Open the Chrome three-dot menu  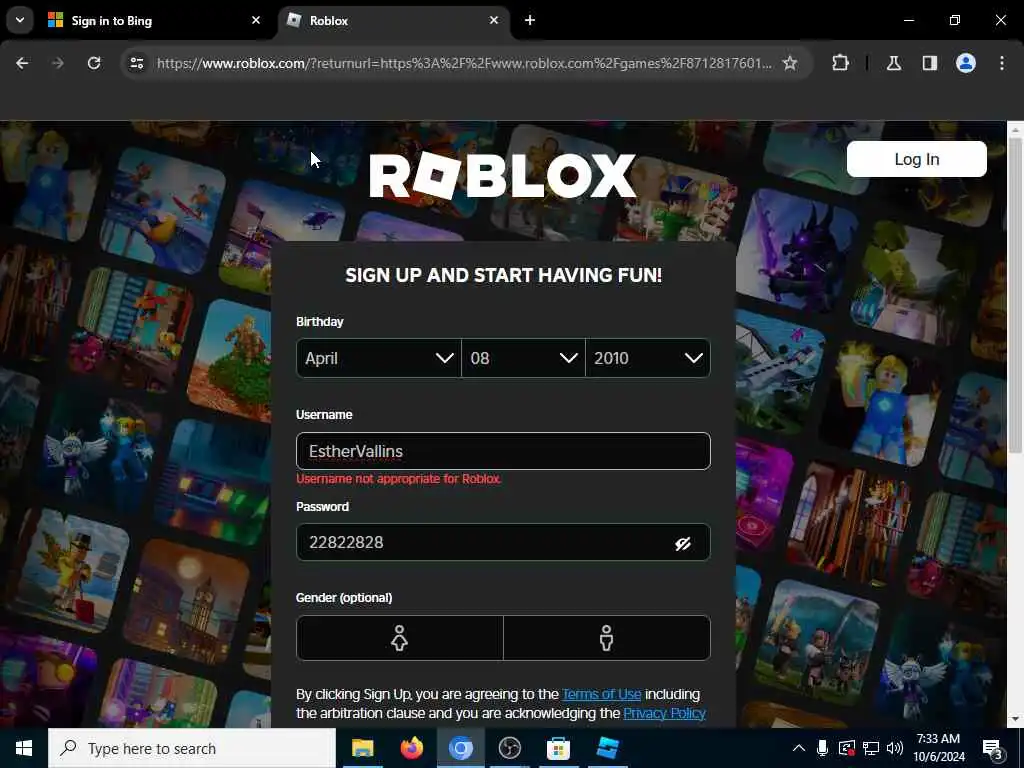[x=1001, y=63]
